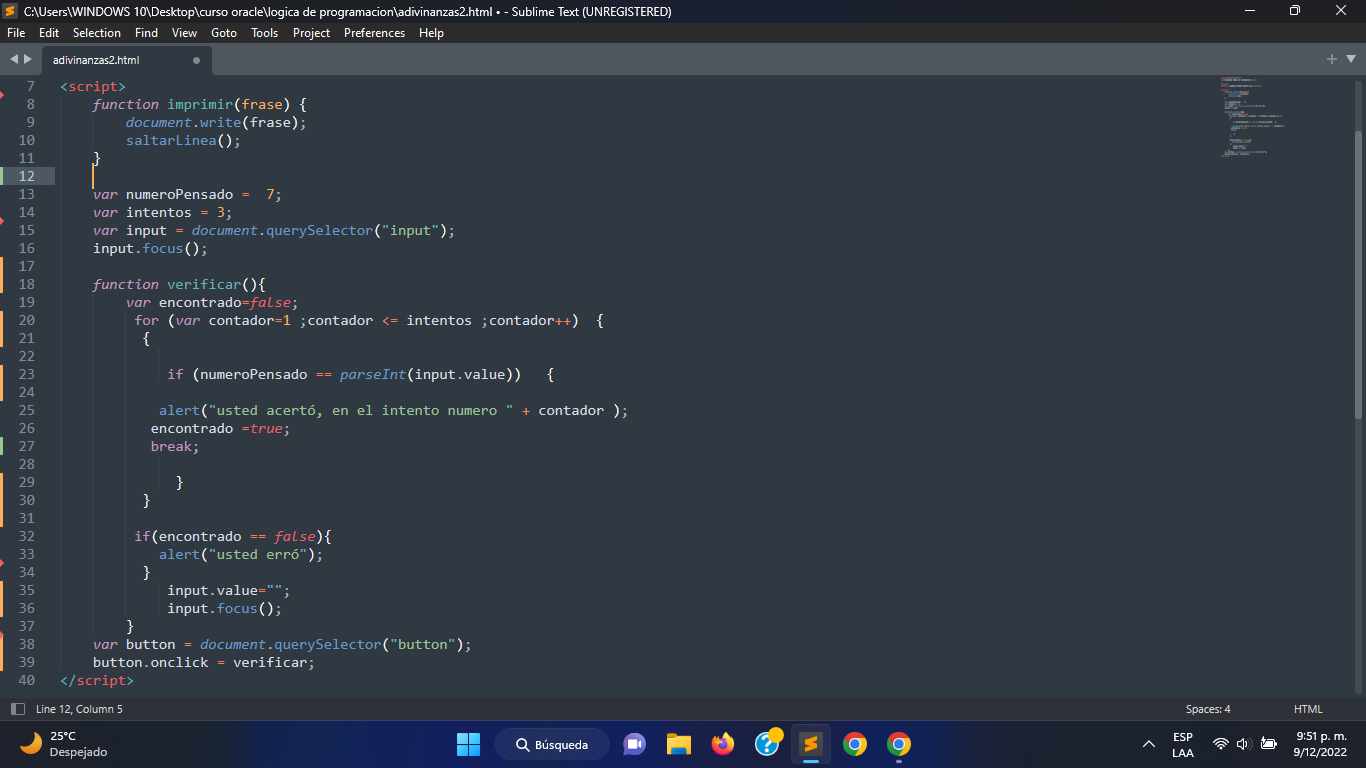
Task: Open the Windows Start menu
Action: pos(468,744)
